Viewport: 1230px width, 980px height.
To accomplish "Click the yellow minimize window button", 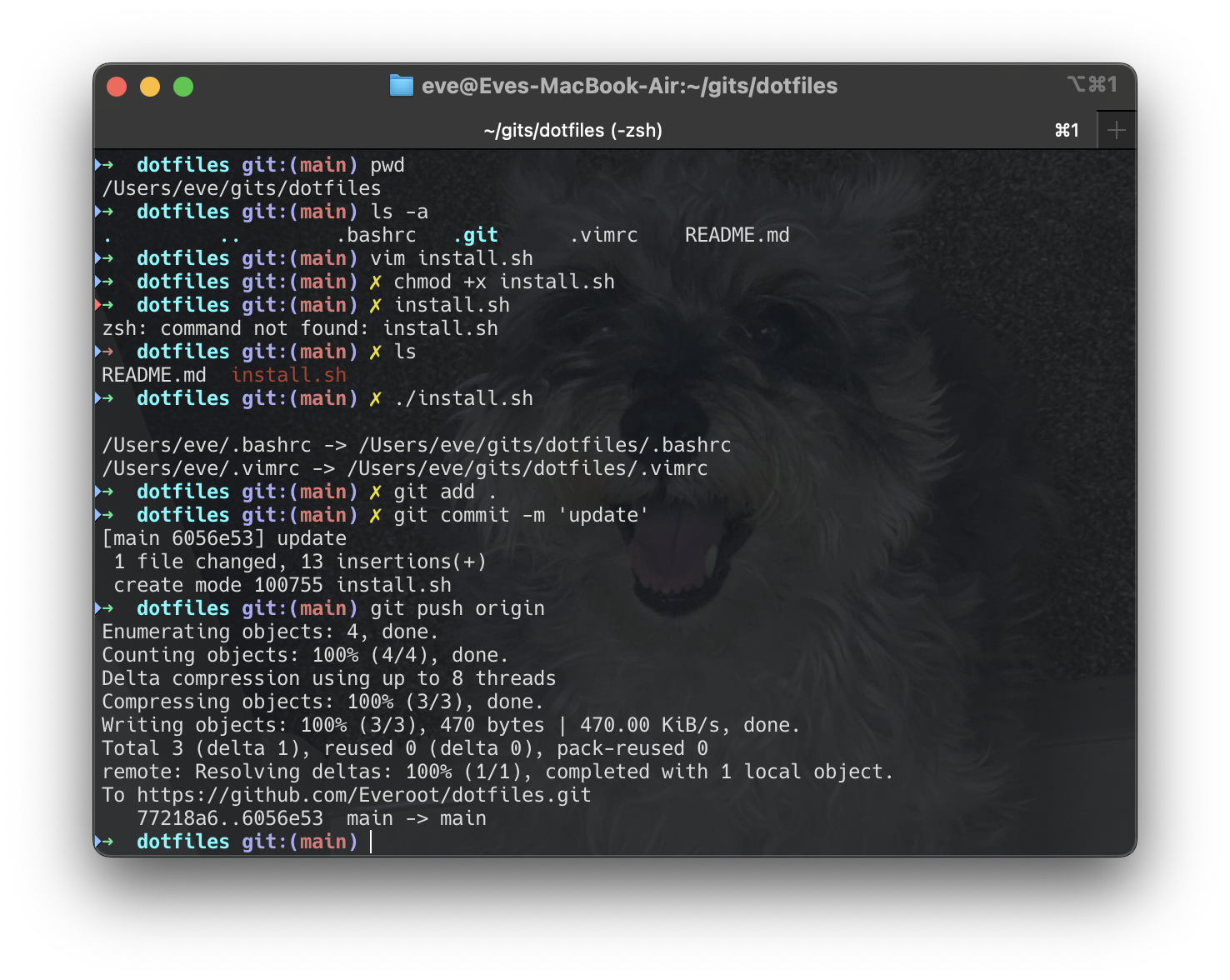I will coord(150,87).
